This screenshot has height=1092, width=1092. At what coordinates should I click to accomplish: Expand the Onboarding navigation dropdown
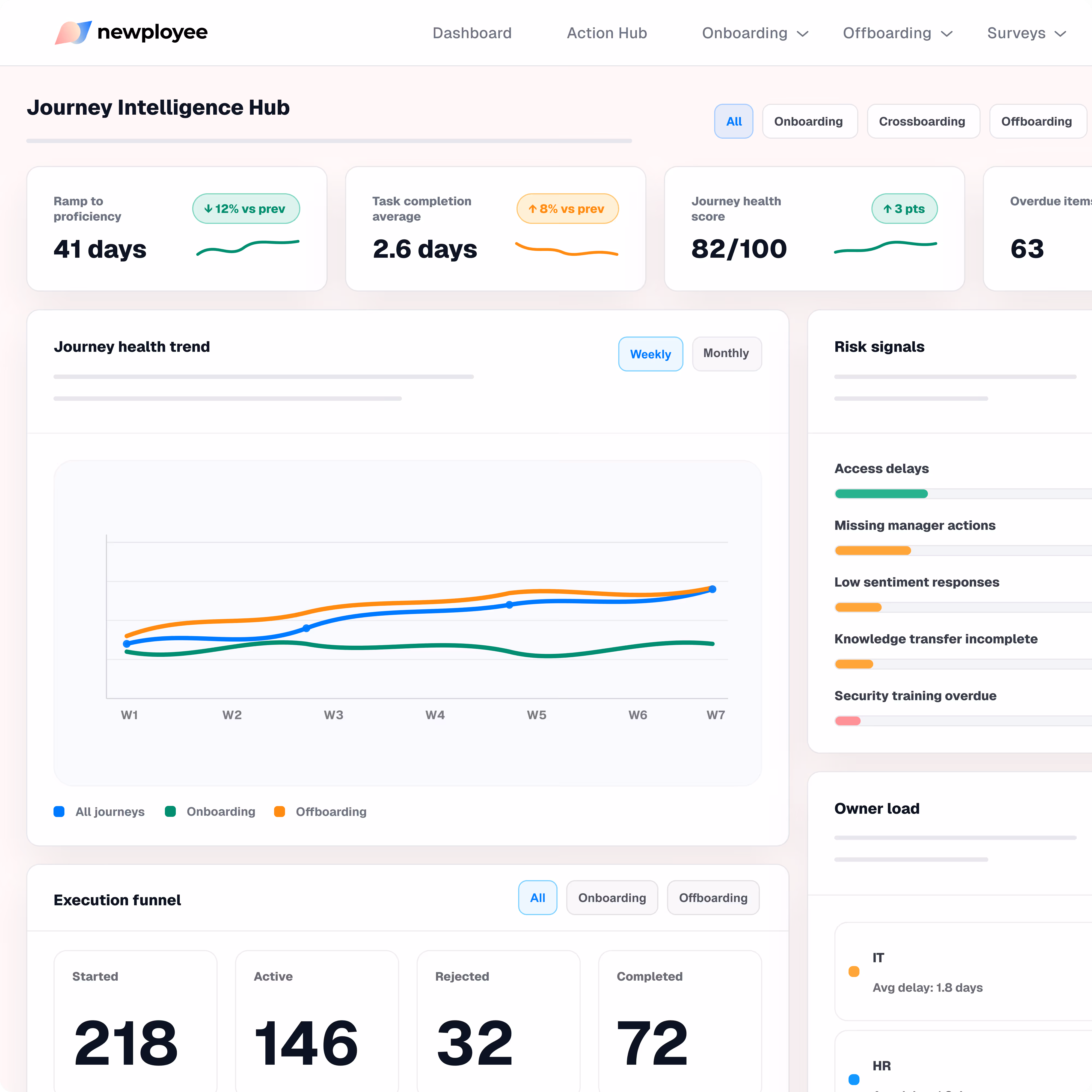(x=755, y=33)
